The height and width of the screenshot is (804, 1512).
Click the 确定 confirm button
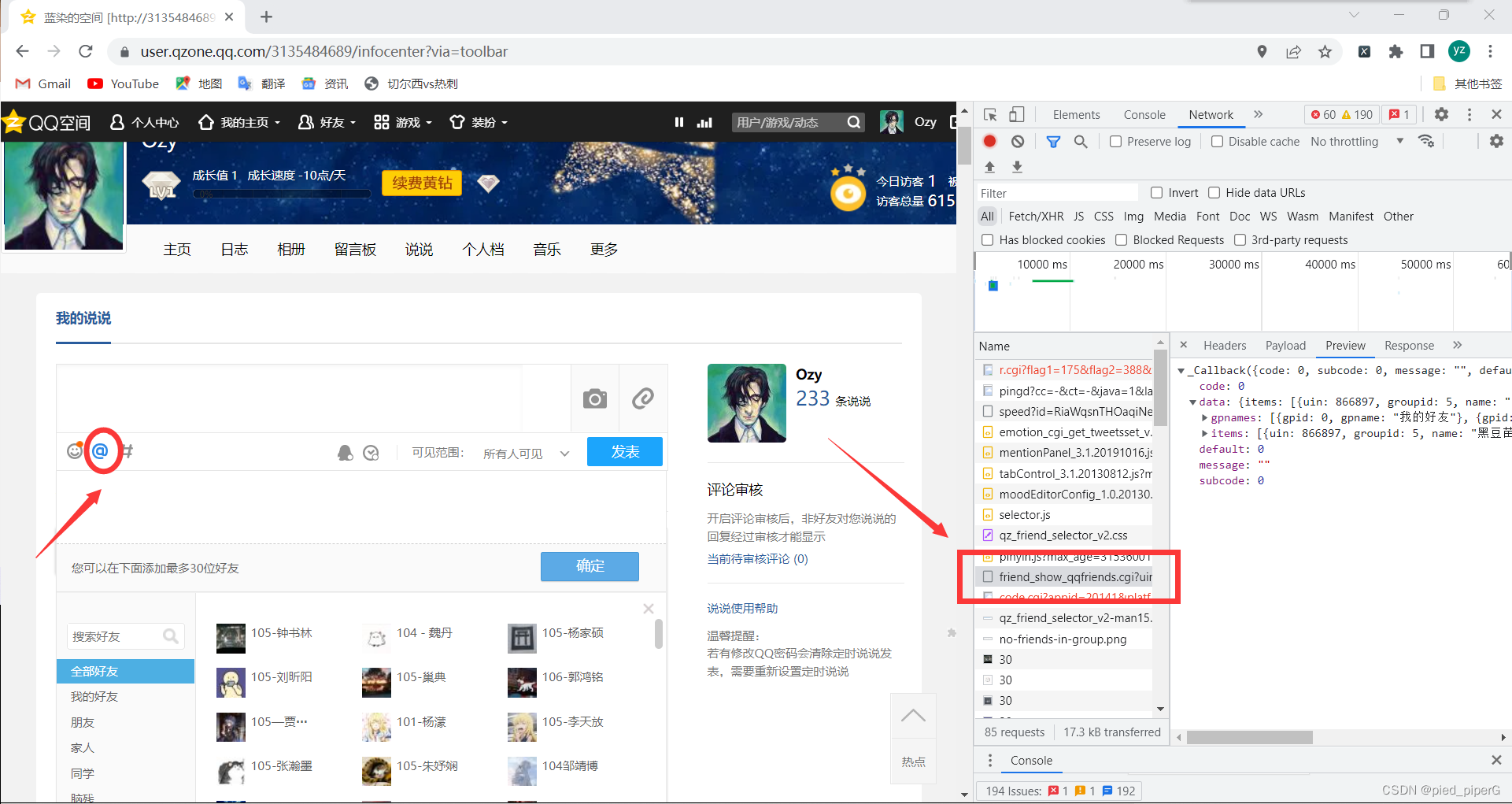(589, 566)
